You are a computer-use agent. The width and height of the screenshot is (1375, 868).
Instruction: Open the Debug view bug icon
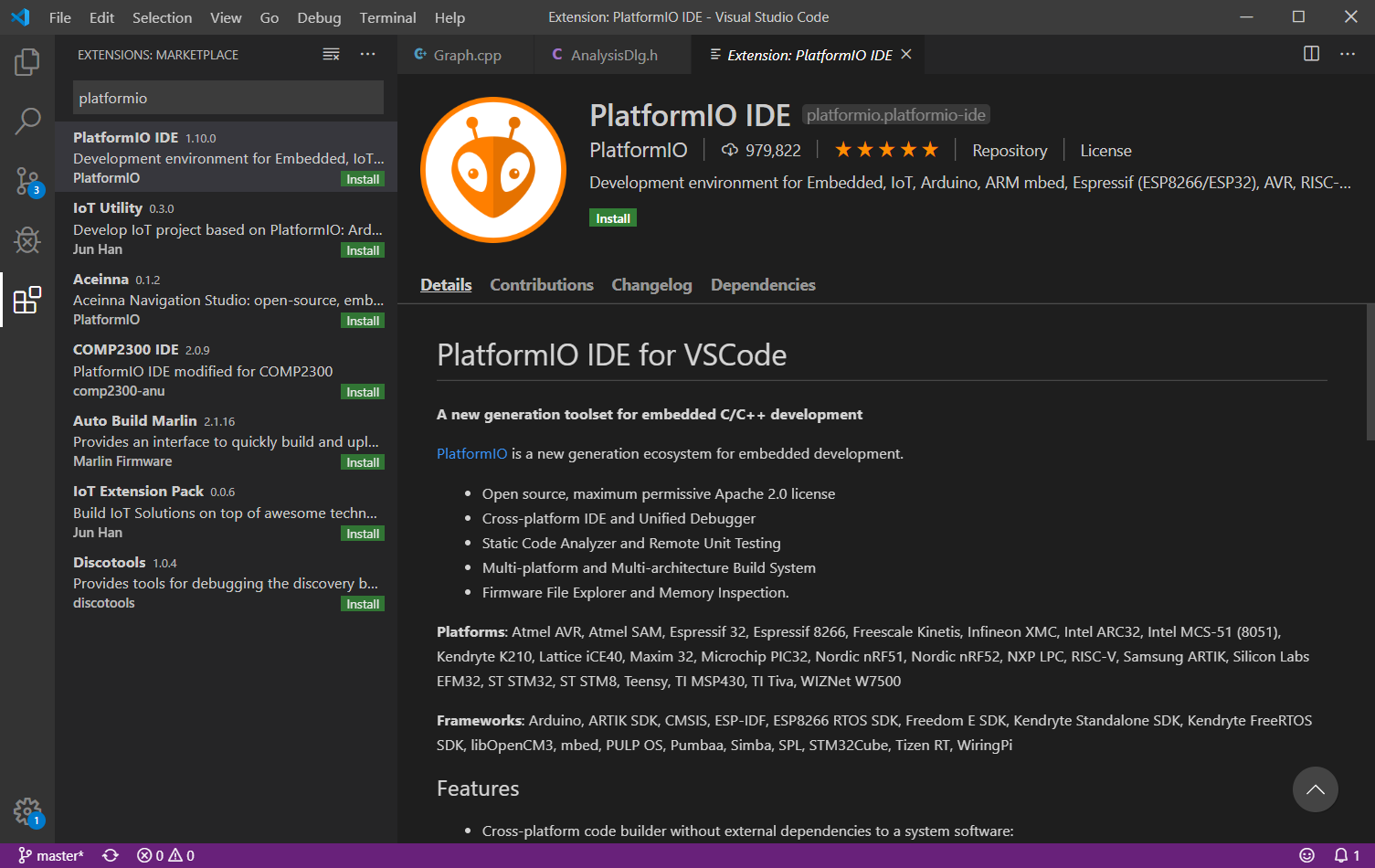[x=27, y=240]
